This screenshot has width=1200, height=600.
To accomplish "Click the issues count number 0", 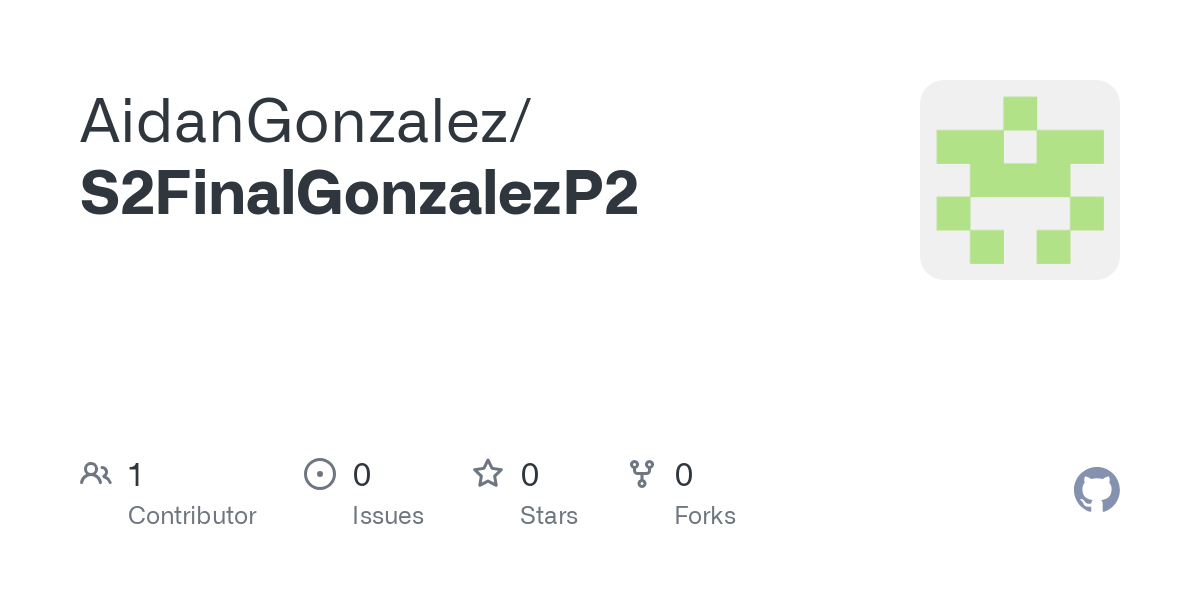I will coord(362,474).
